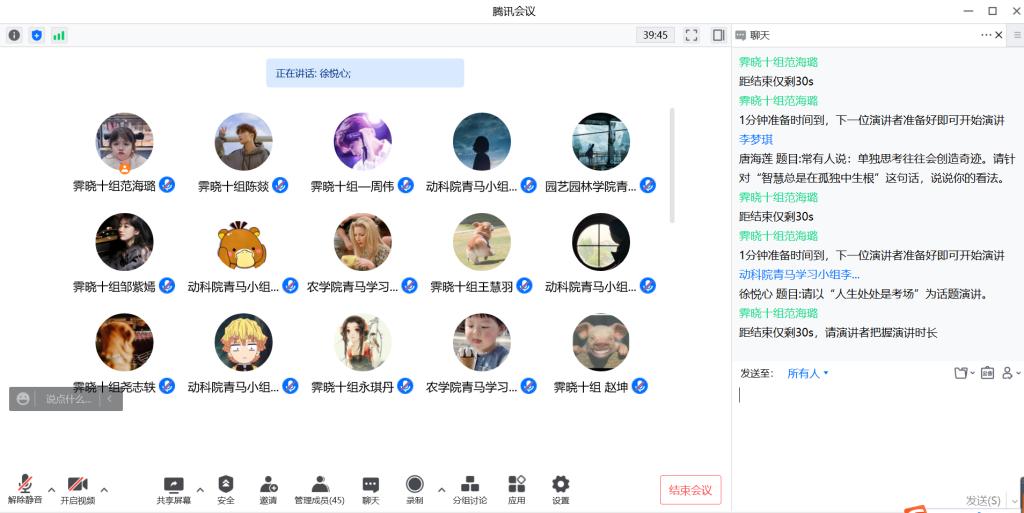
Task: Toggle 开启视频 camera on
Action: pos(77,488)
